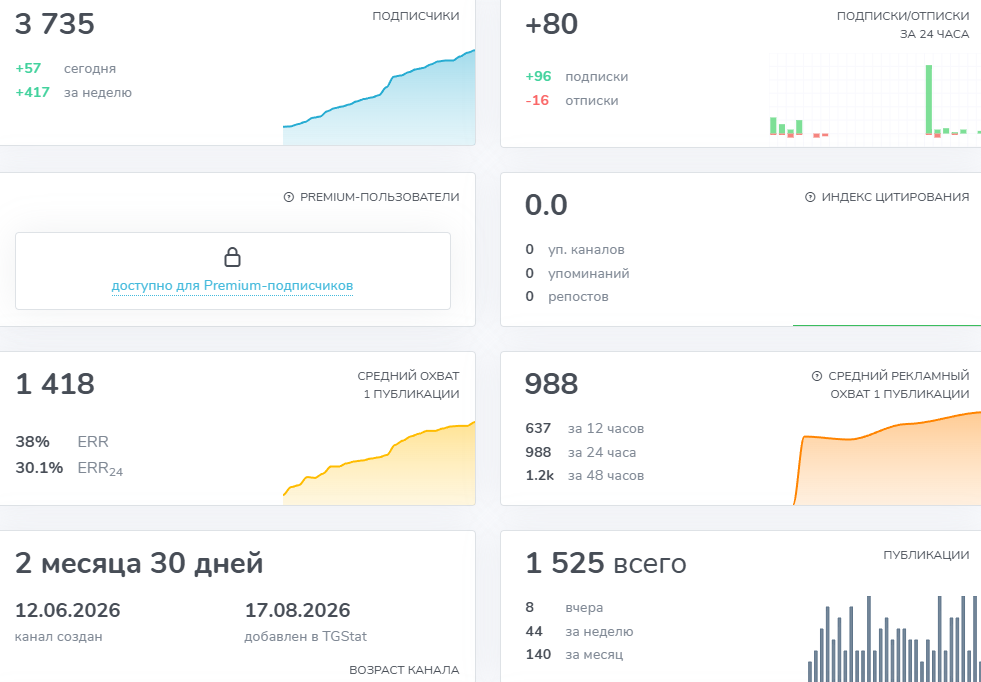Click the "уп. каналов" row
981x682 pixels.
pyautogui.click(x=575, y=250)
